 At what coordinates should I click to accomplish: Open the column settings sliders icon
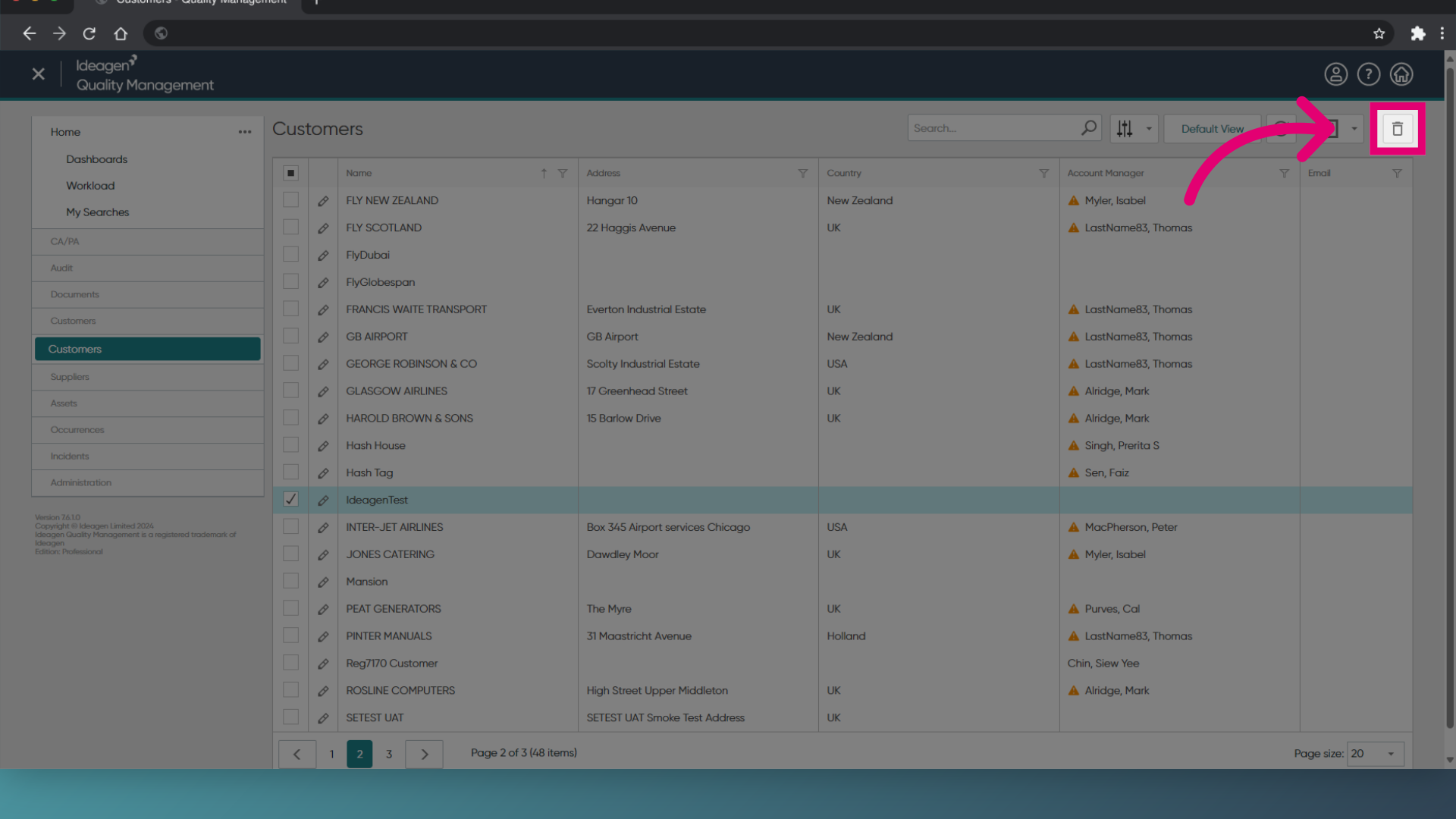1125,129
